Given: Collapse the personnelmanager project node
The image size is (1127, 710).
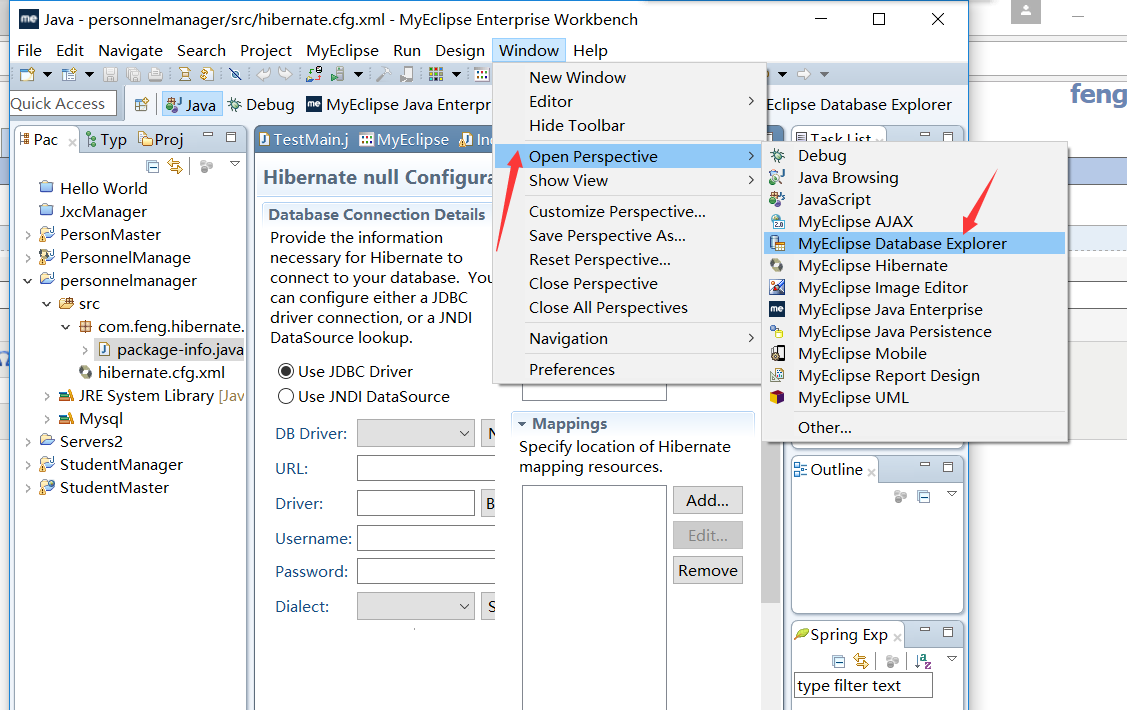Looking at the screenshot, I should coord(28,280).
